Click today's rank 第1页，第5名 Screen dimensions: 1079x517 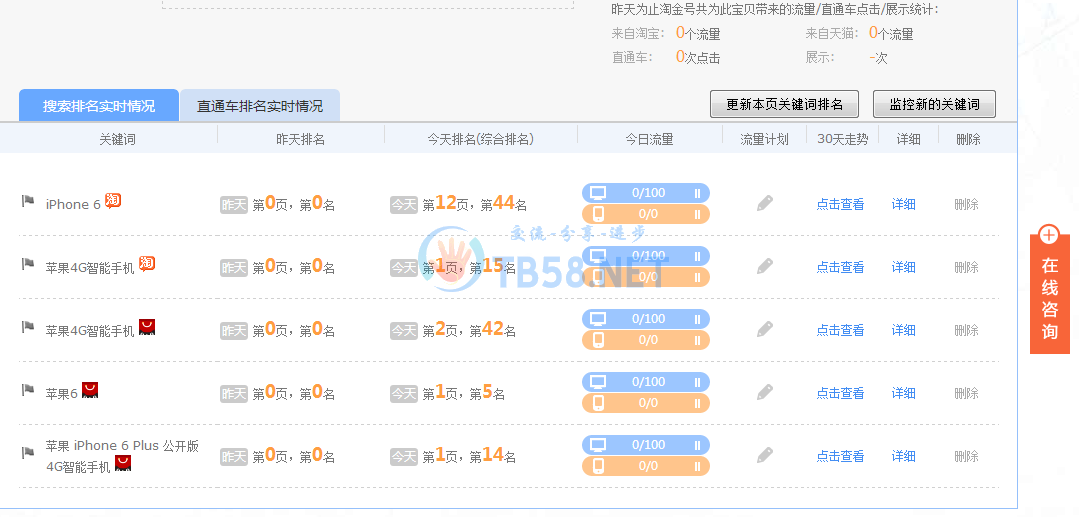tap(464, 393)
